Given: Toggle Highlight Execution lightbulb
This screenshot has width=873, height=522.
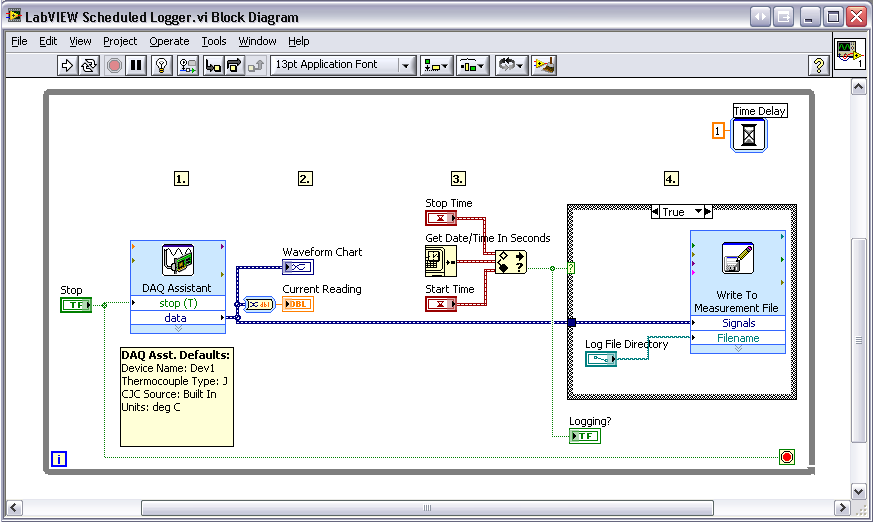Looking at the screenshot, I should click(x=160, y=65).
